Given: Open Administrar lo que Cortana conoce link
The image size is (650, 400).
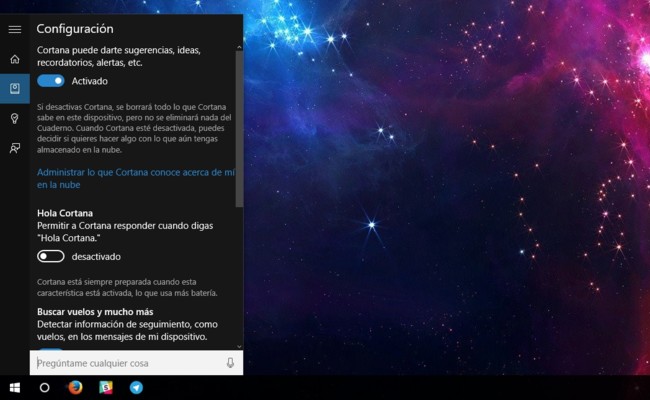Looking at the screenshot, I should click(x=136, y=178).
